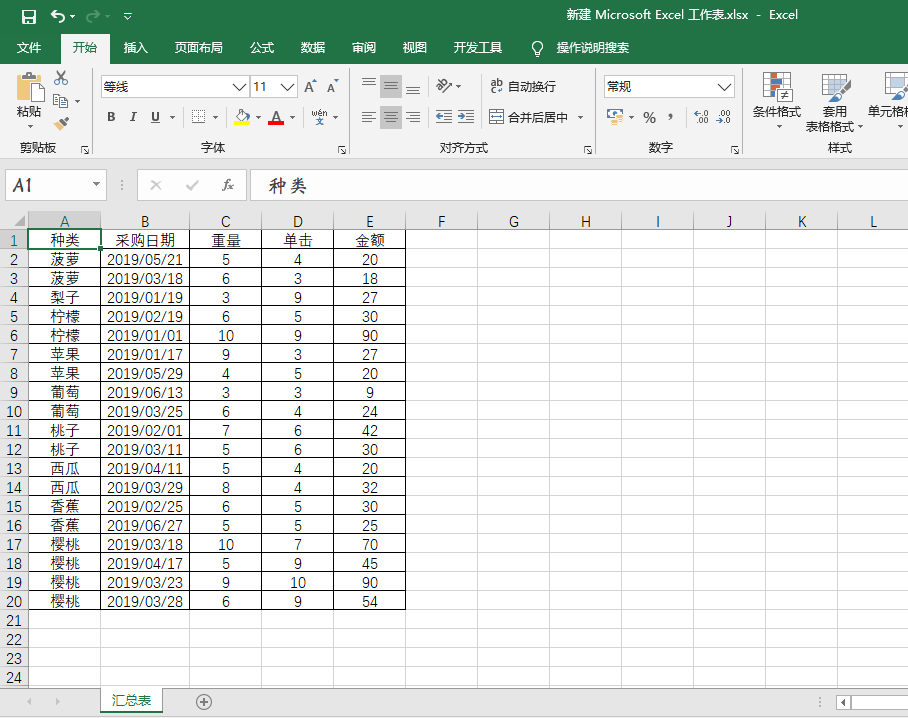Open the customize quick access toolbar dropdown

click(128, 16)
